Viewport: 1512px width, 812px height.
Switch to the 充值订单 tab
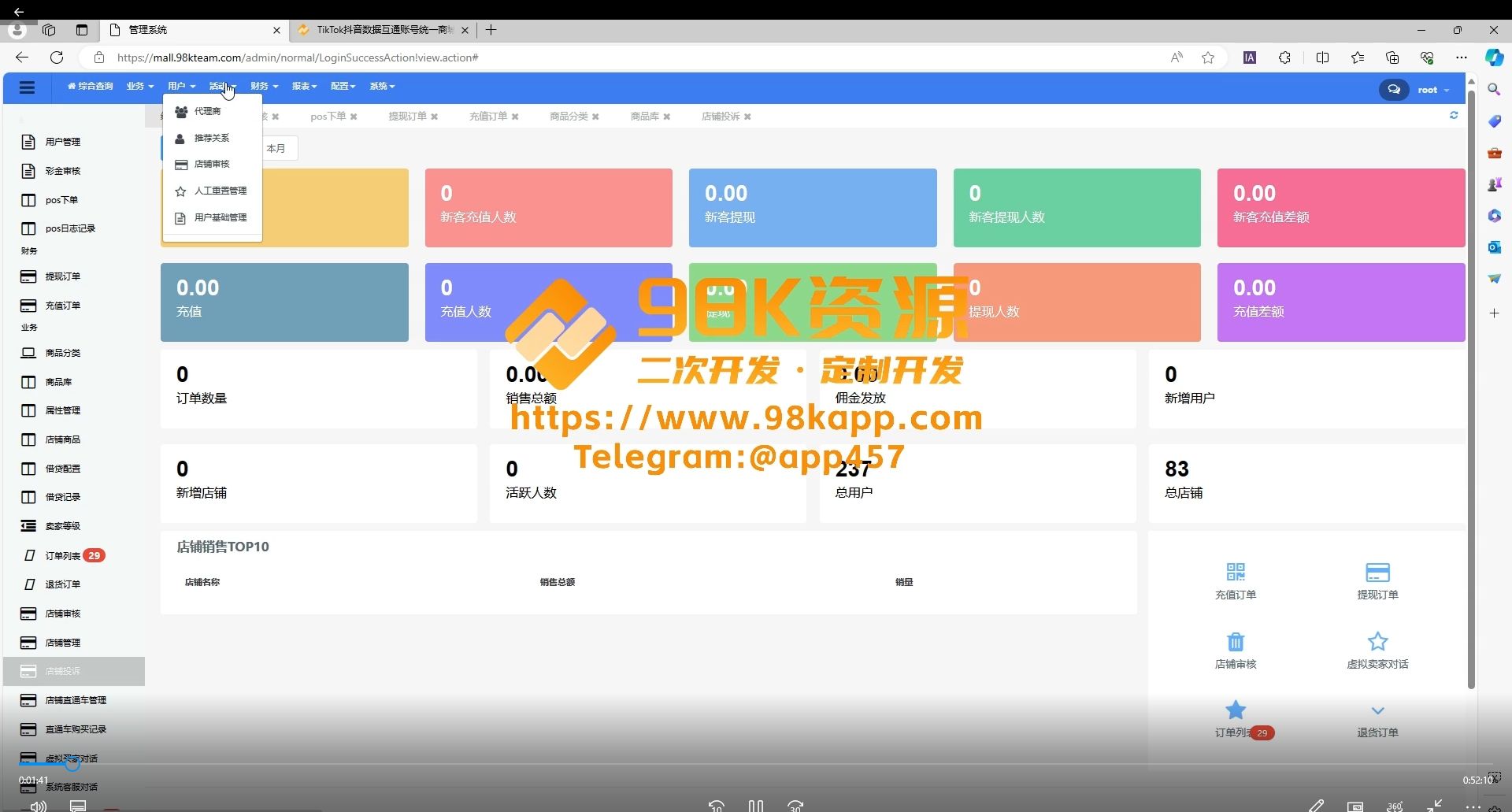(488, 117)
